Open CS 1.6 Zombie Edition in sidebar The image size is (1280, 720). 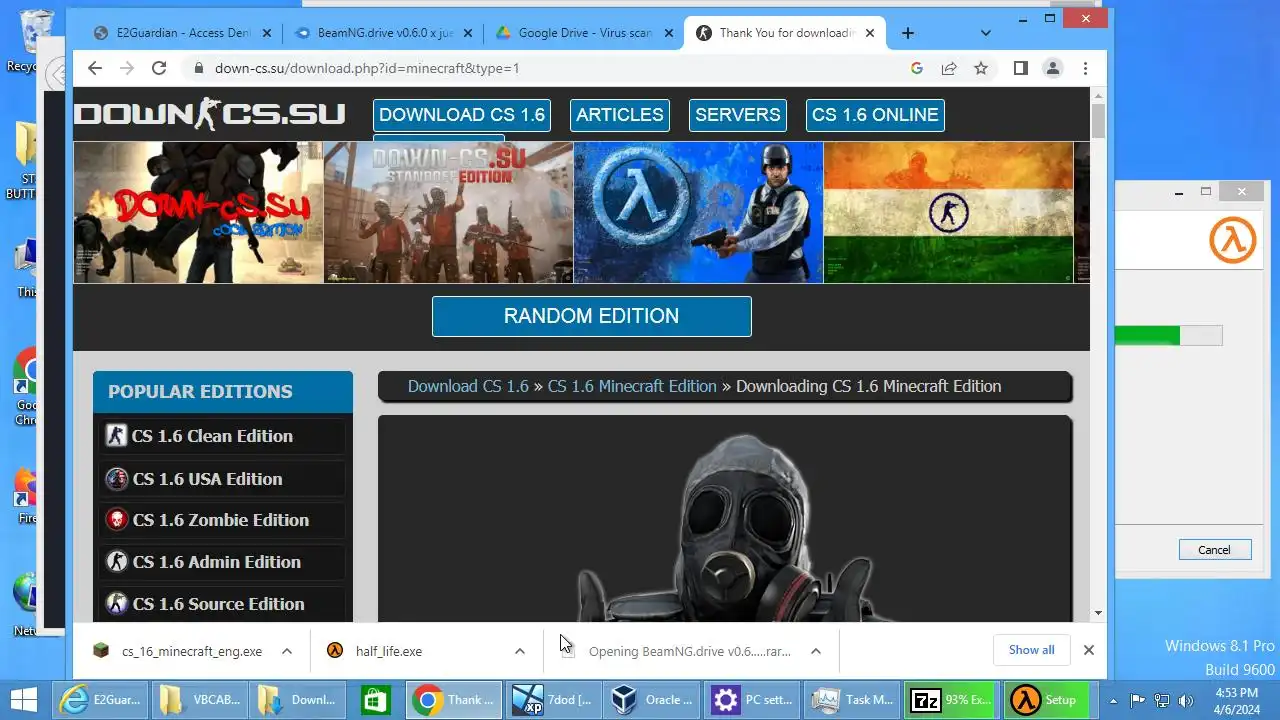tap(221, 520)
